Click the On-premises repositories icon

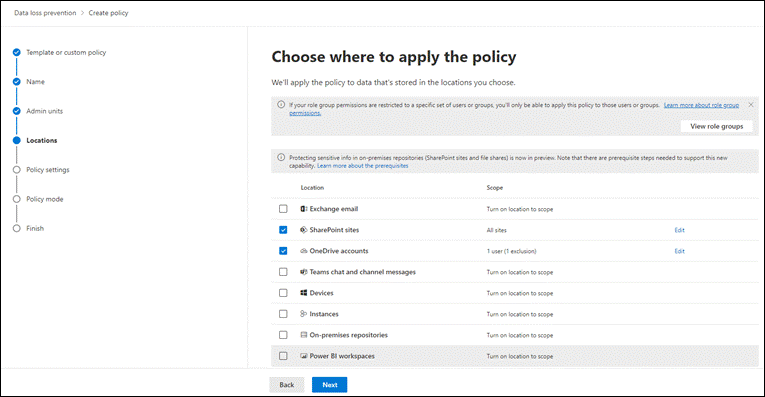click(x=303, y=335)
